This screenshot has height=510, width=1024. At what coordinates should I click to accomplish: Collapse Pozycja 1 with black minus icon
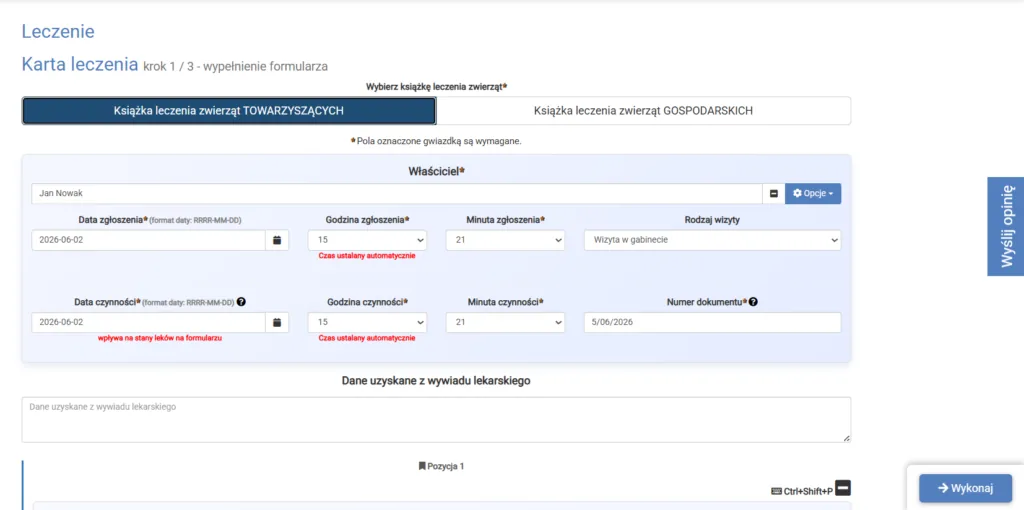click(x=843, y=488)
